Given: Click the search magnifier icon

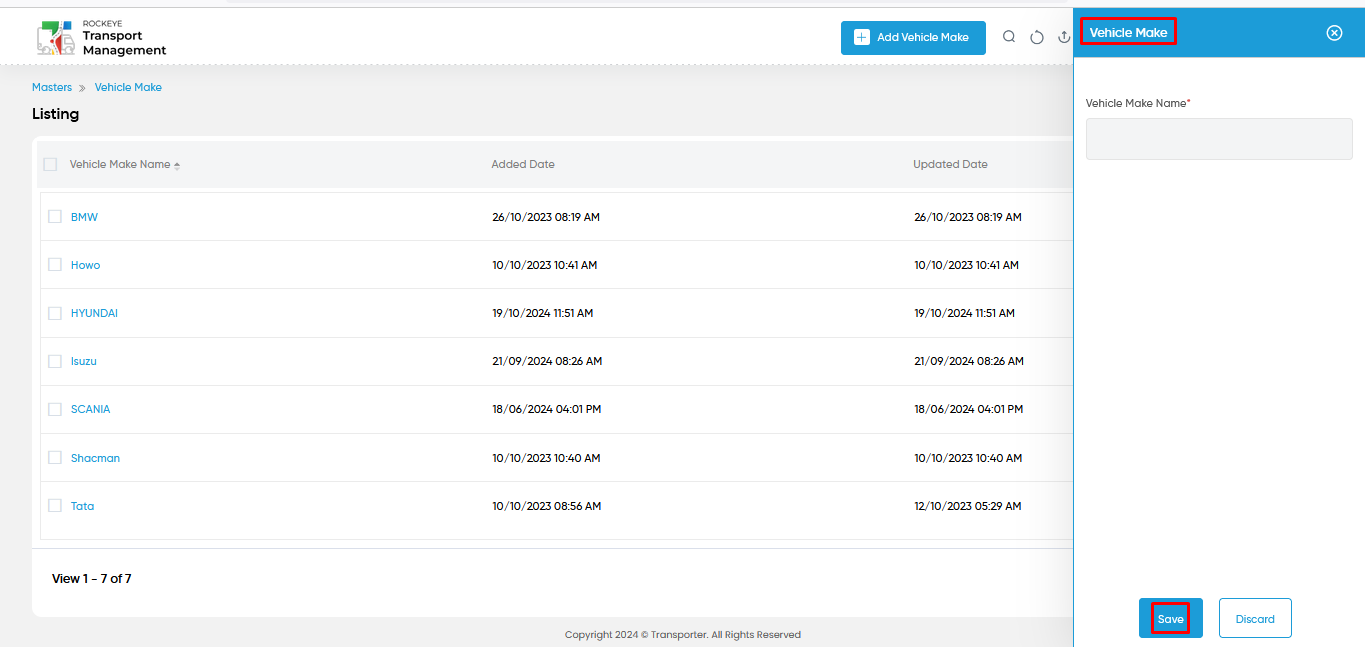Looking at the screenshot, I should tap(1009, 37).
